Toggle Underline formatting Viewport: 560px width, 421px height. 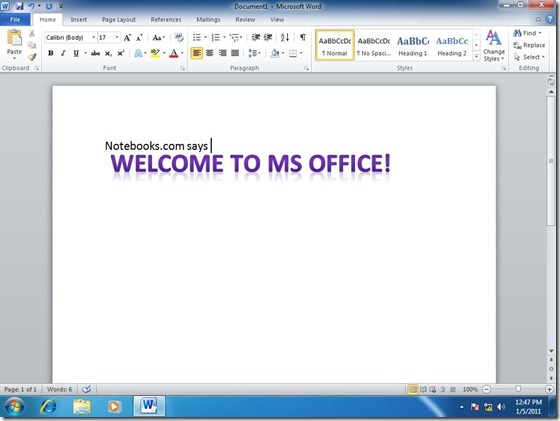point(76,53)
